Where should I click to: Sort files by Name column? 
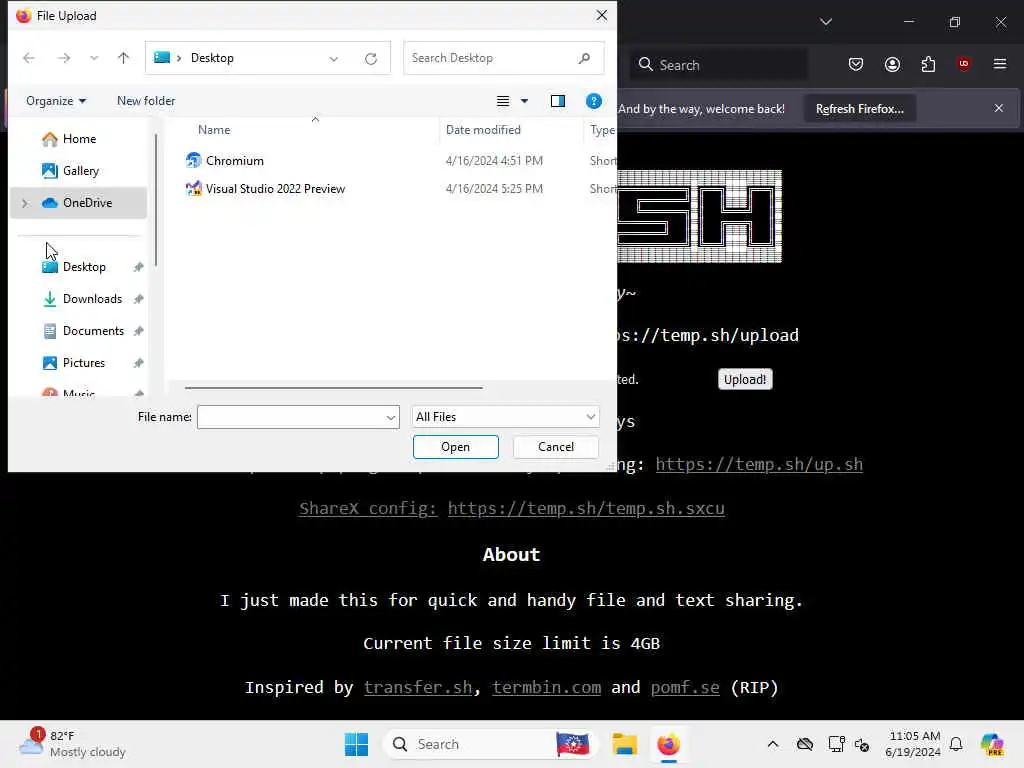[214, 130]
